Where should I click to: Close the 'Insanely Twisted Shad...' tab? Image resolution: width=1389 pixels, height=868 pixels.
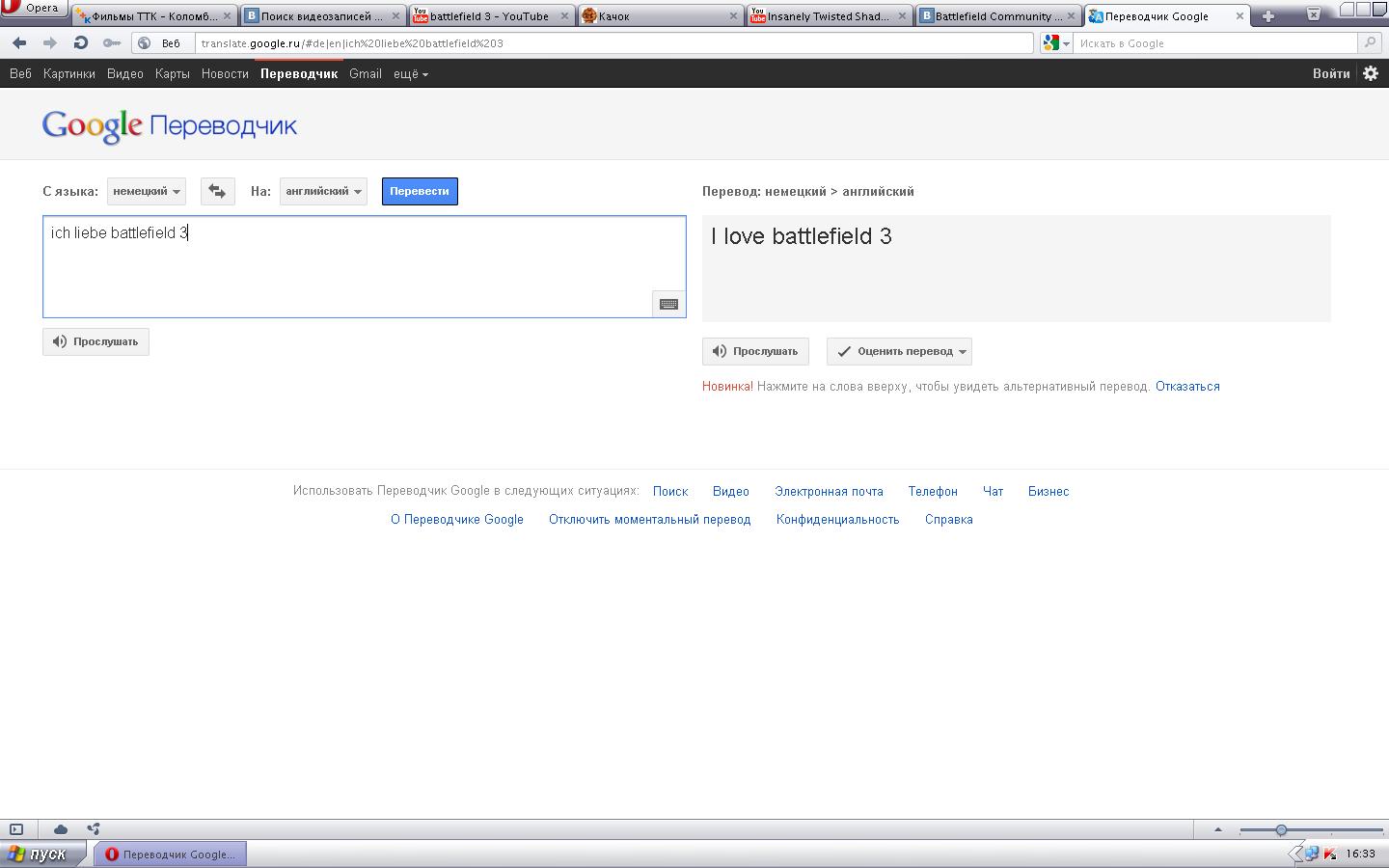(902, 16)
